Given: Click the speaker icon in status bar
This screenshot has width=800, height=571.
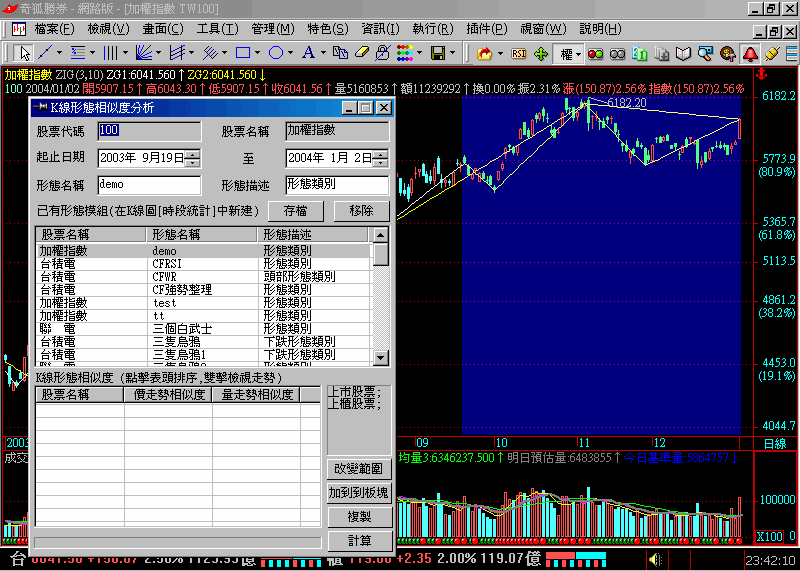Looking at the screenshot, I should point(655,560).
